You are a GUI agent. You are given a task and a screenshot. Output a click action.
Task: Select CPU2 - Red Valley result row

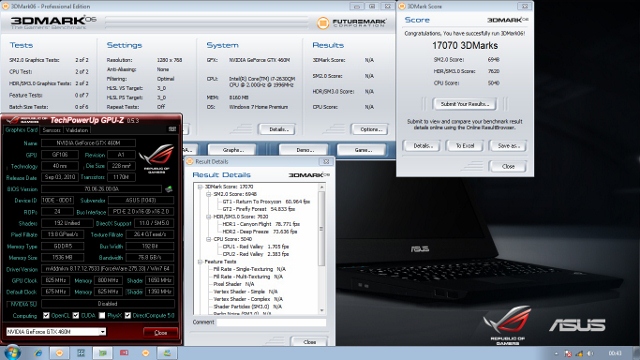[x=256, y=254]
